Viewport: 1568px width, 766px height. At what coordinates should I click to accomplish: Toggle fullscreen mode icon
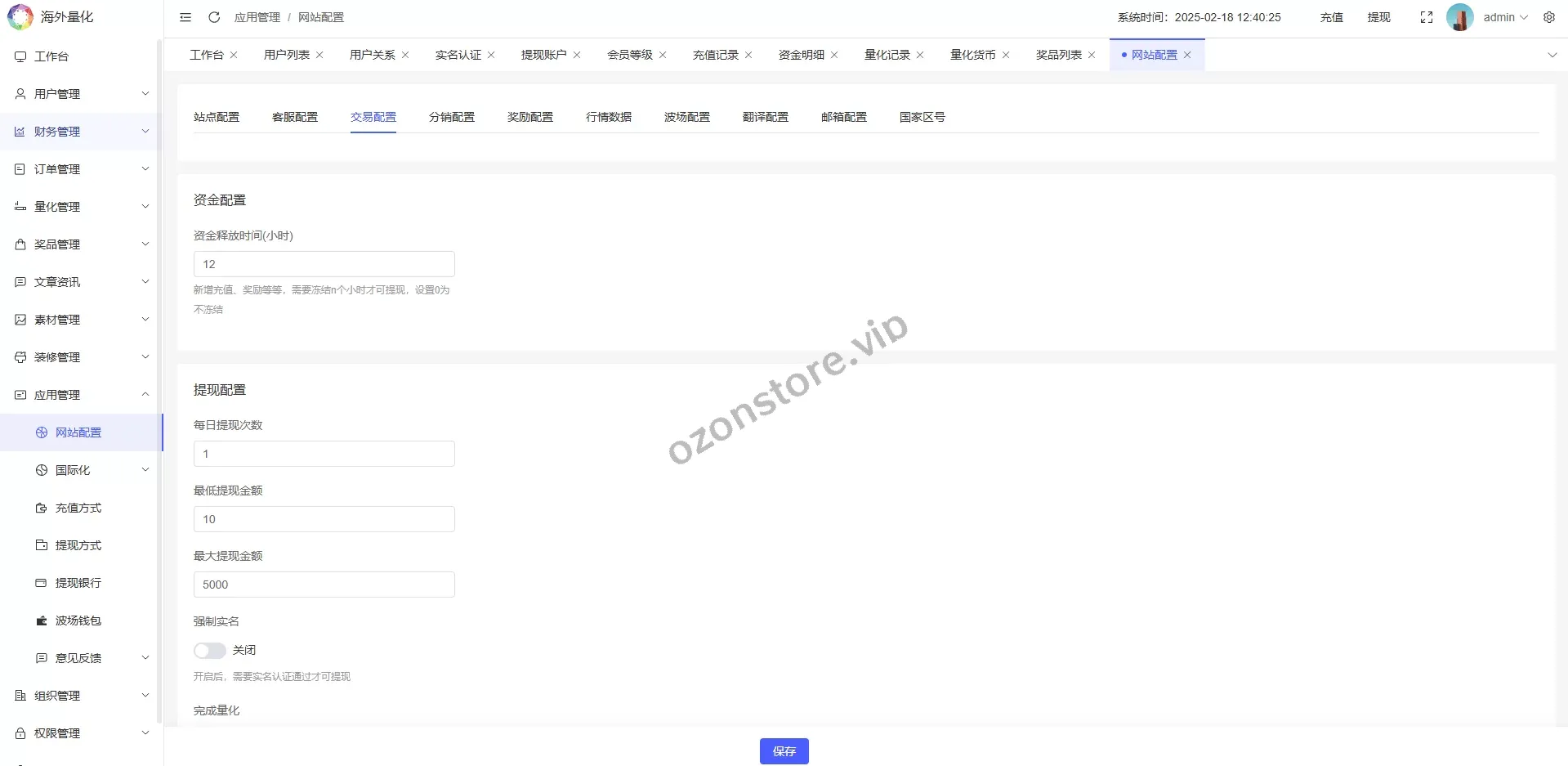1426,17
